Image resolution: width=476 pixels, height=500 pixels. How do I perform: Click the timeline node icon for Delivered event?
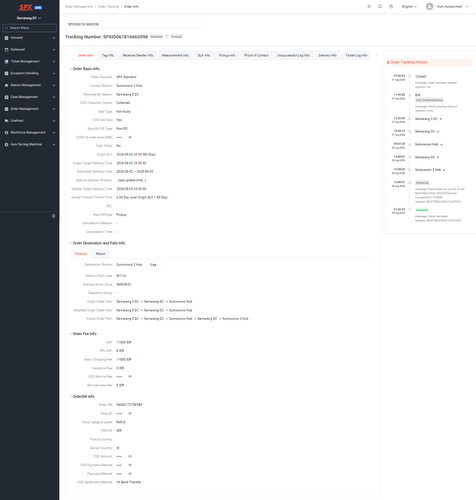tap(410, 210)
